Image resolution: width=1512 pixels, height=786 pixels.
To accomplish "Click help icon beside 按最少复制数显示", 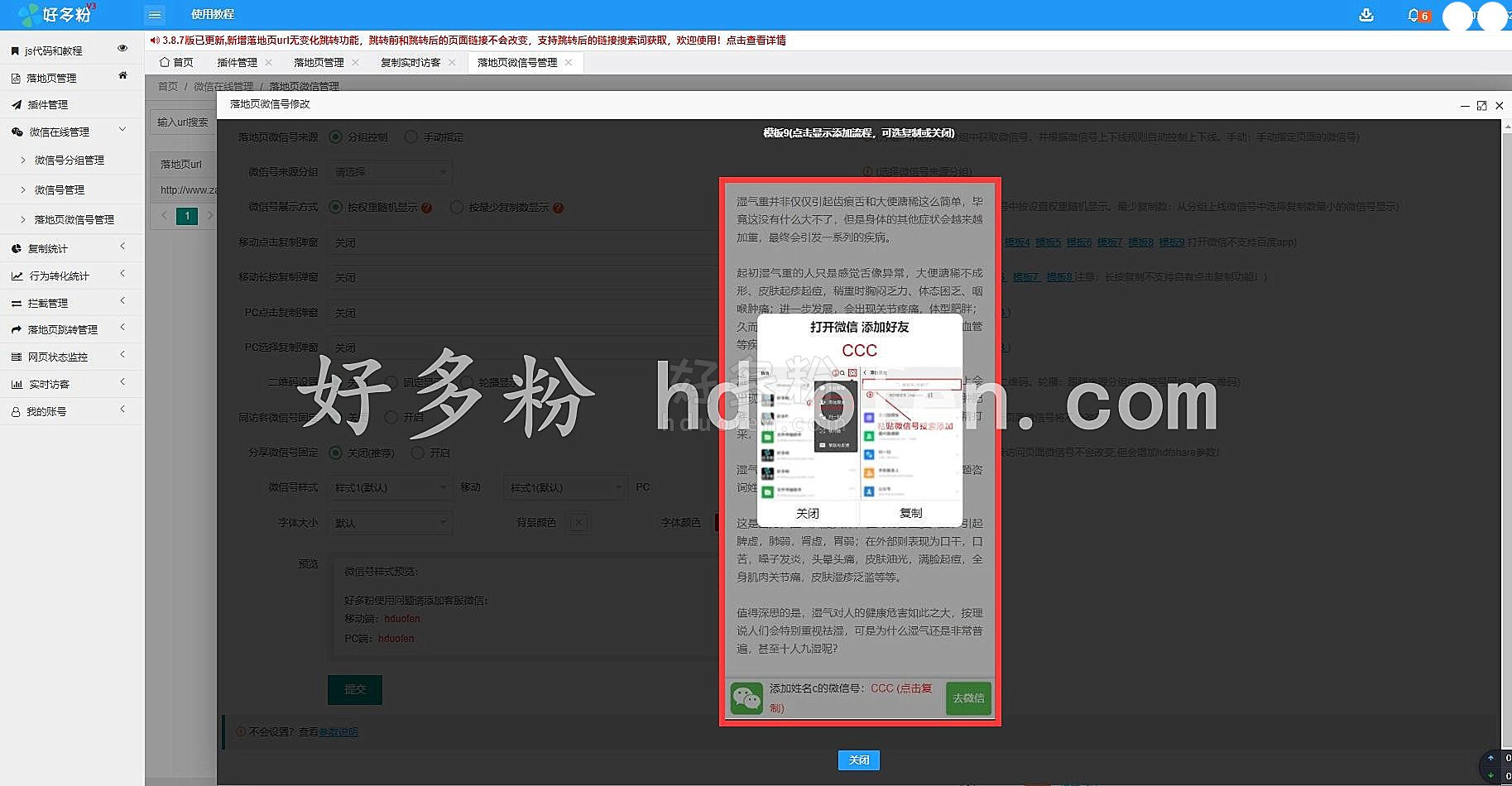I will point(558,208).
